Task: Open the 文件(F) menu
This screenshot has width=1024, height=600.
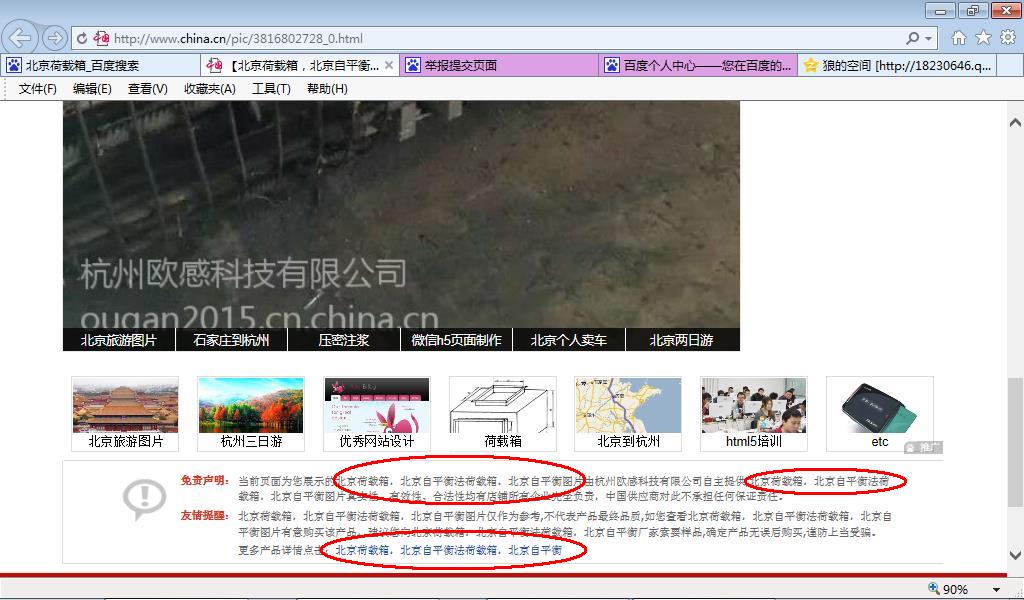Action: pos(37,89)
